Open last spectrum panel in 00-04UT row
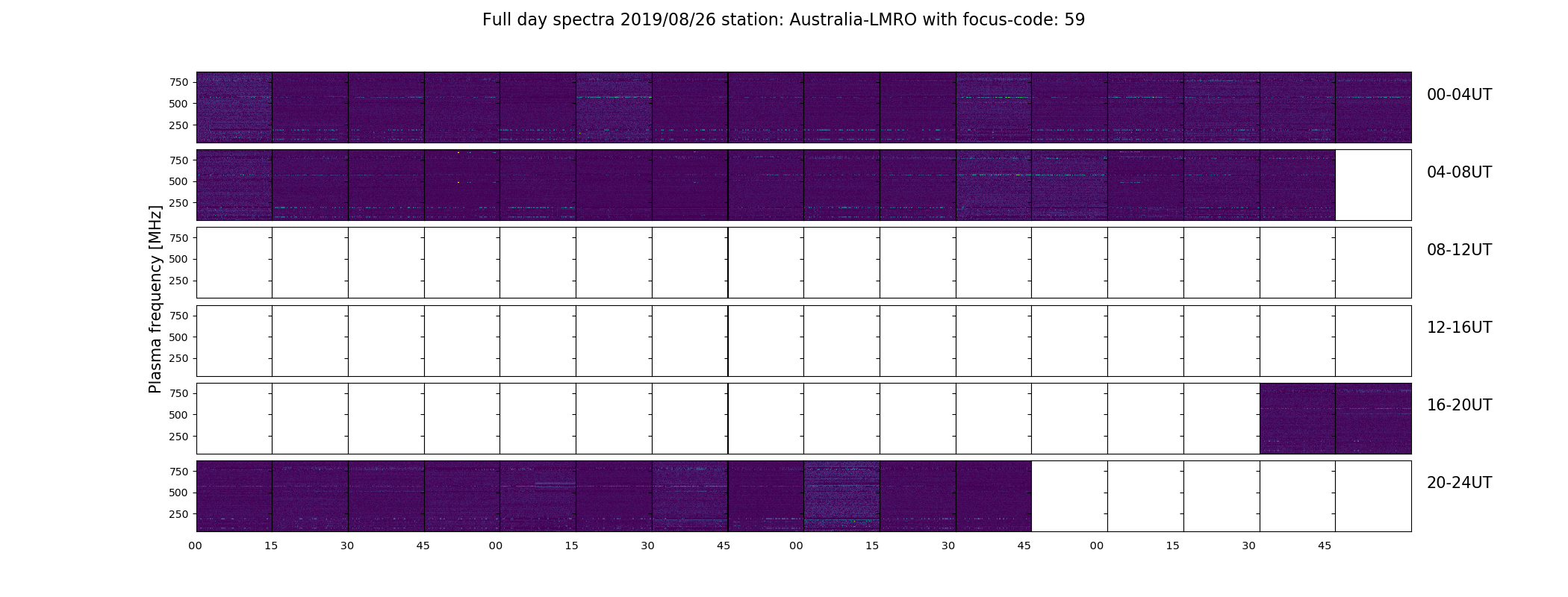This screenshot has height=597, width=1568. [1373, 107]
